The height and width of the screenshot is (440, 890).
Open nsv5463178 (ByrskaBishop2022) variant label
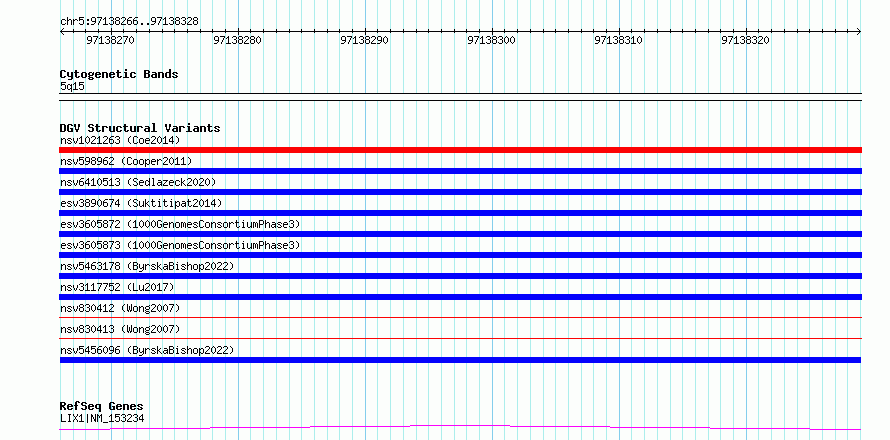click(x=147, y=266)
